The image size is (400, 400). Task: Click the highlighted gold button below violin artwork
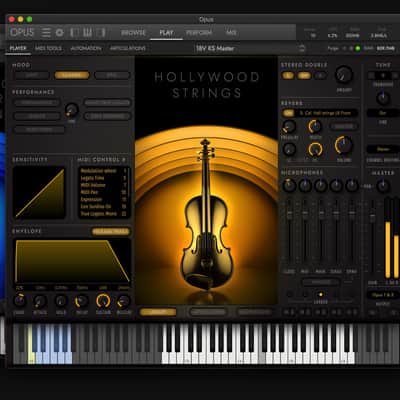[158, 312]
